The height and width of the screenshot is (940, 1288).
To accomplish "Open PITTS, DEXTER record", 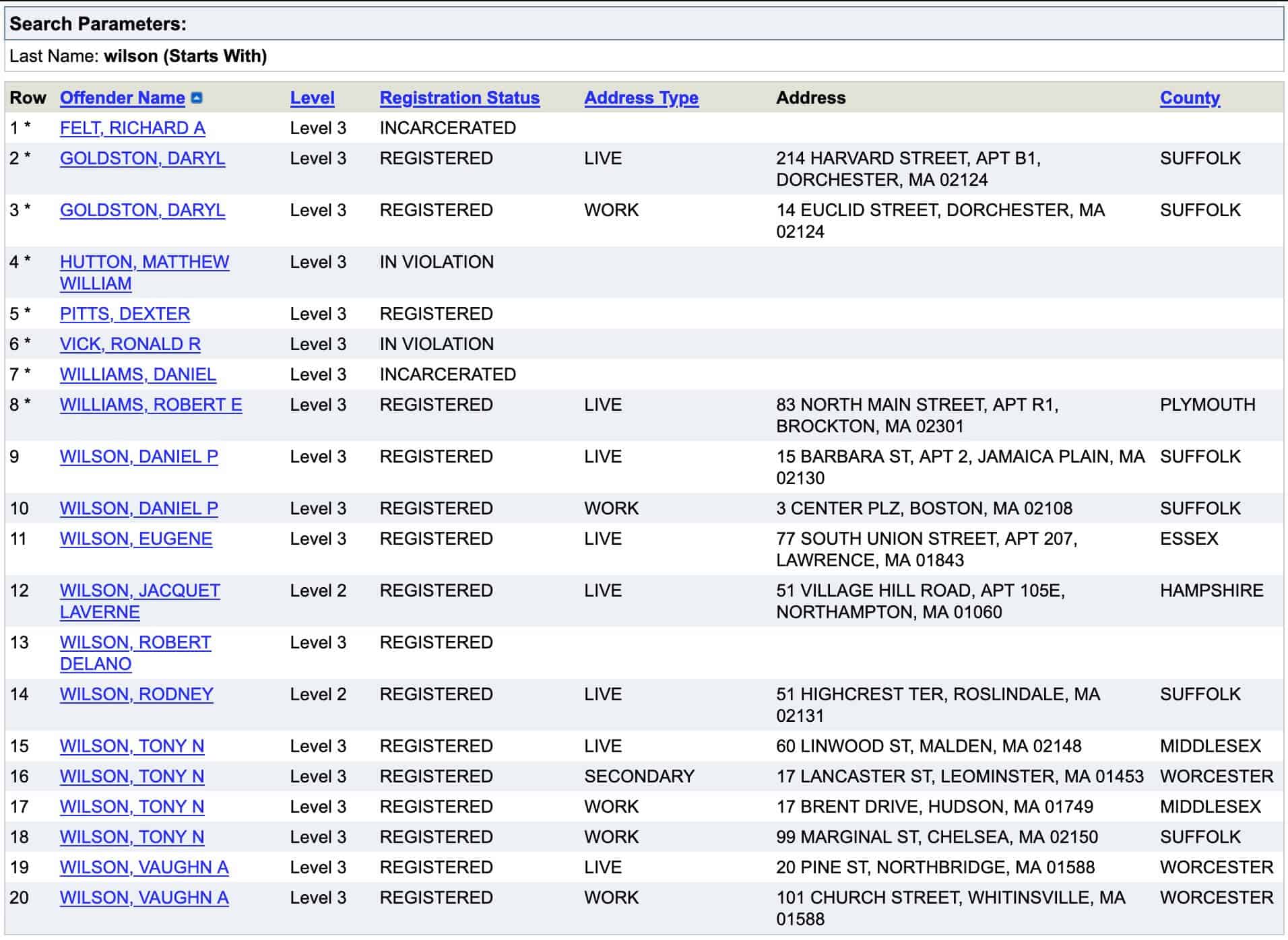I will pyautogui.click(x=125, y=314).
